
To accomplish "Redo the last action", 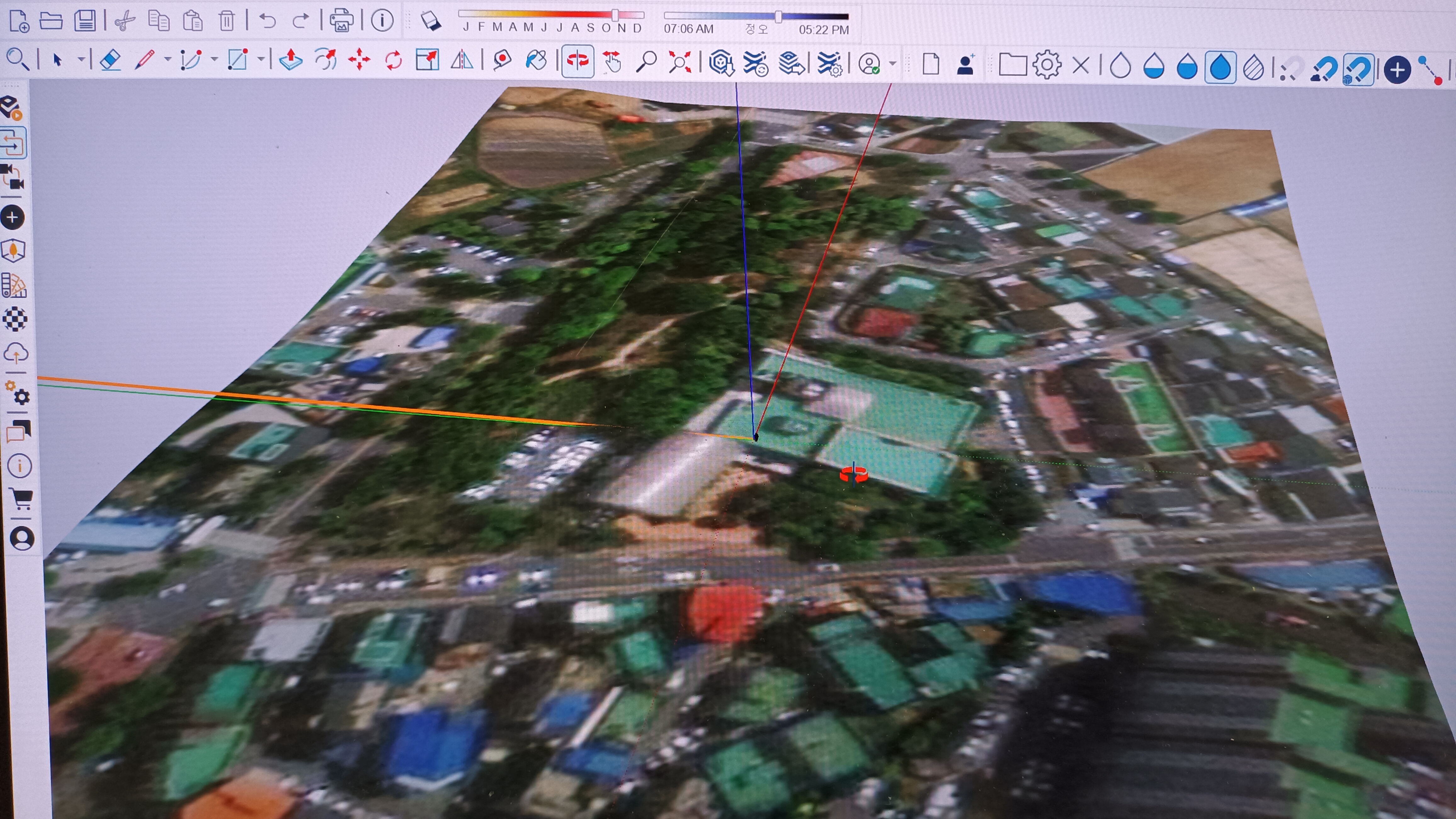I will coord(301,21).
